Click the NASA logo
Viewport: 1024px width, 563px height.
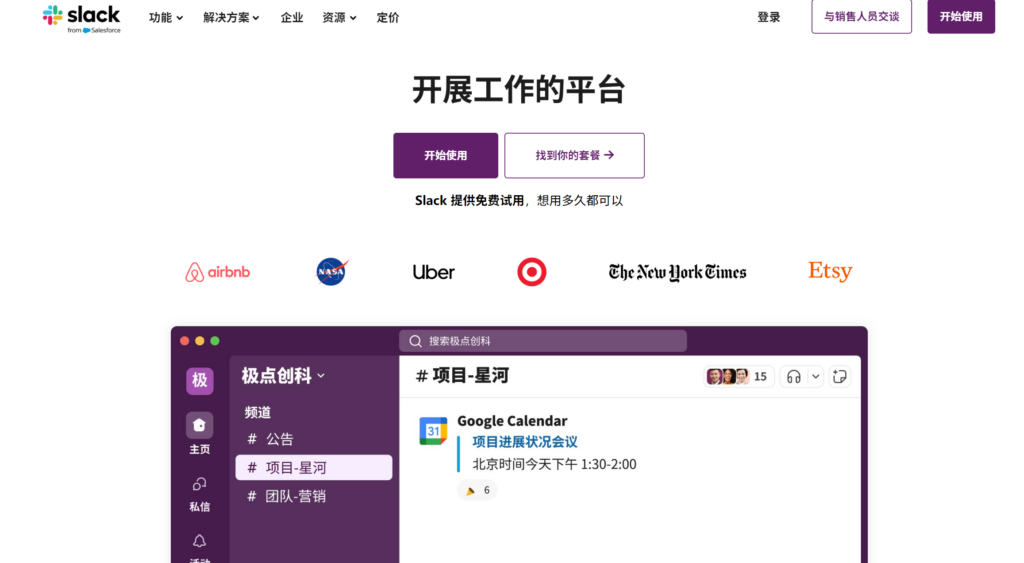(x=332, y=271)
